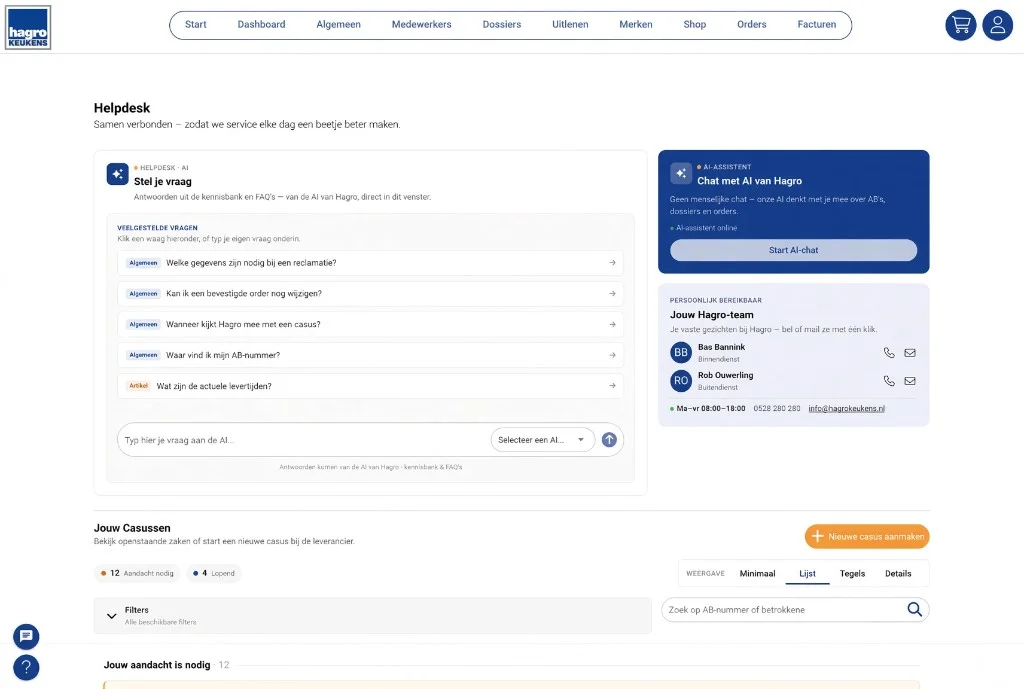
Task: Switch view to Details
Action: tap(898, 573)
